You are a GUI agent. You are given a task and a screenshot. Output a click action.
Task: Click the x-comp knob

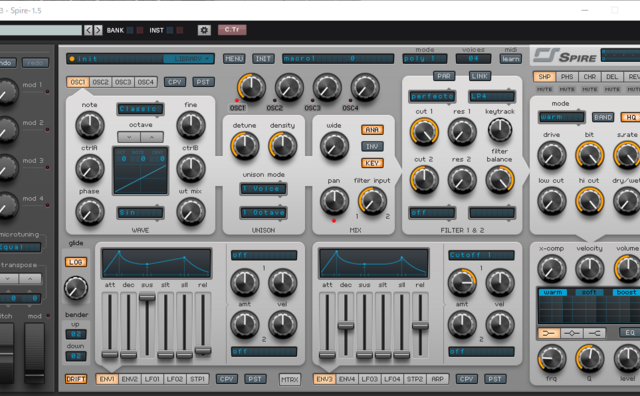pyautogui.click(x=551, y=269)
